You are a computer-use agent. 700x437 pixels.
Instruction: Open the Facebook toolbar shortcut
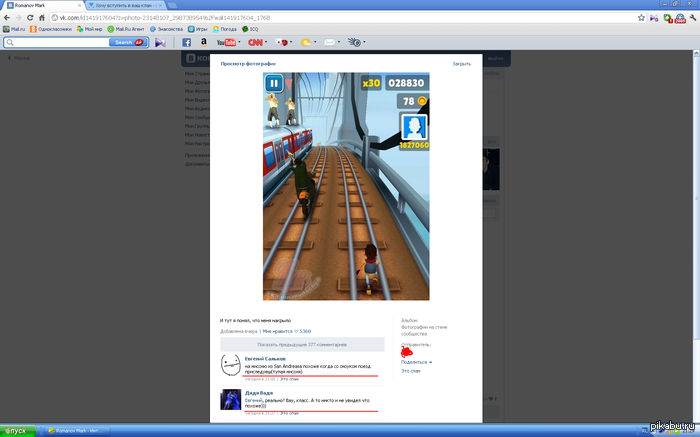pos(187,43)
